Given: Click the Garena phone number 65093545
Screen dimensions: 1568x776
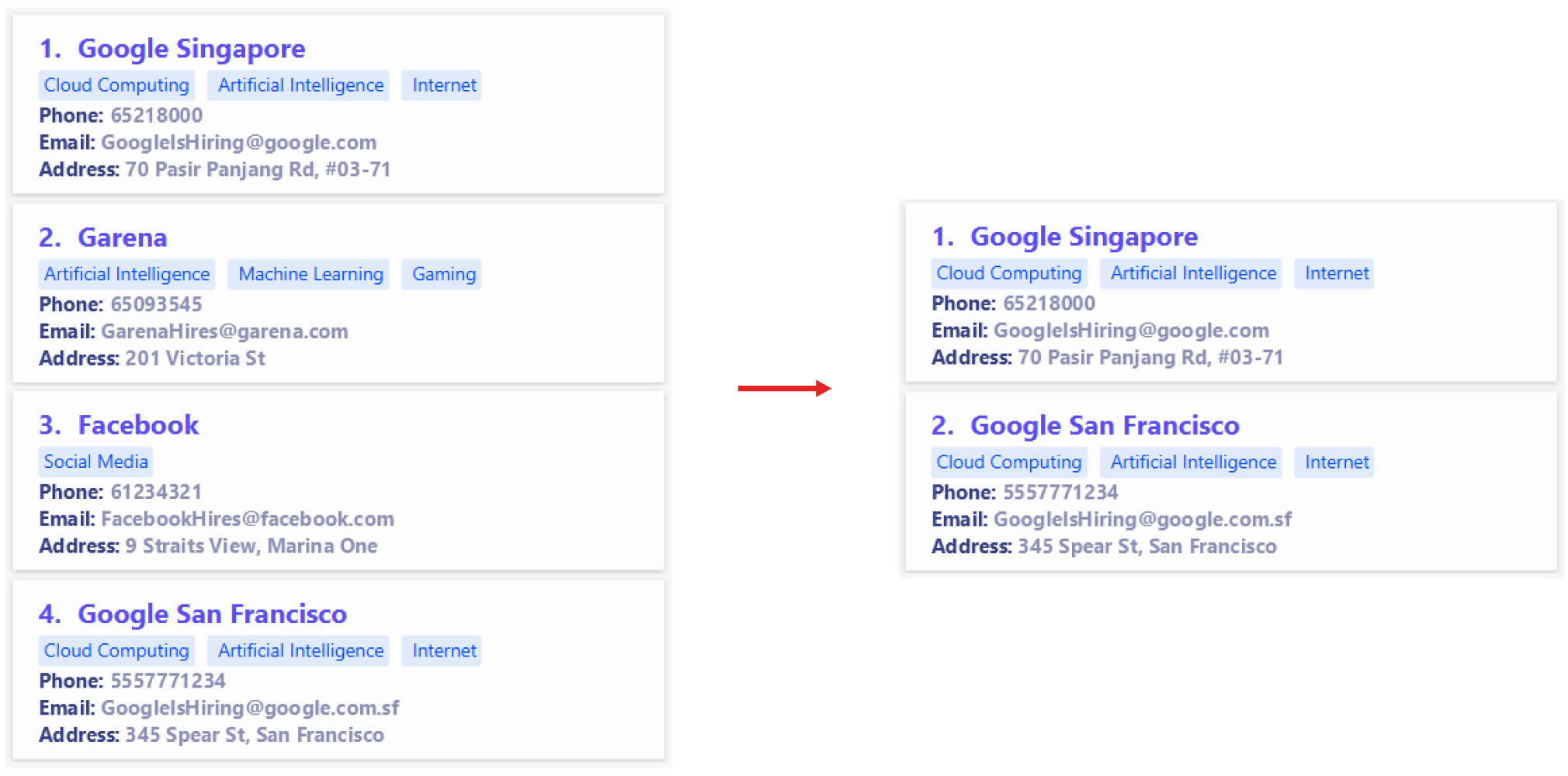Looking at the screenshot, I should tap(156, 304).
